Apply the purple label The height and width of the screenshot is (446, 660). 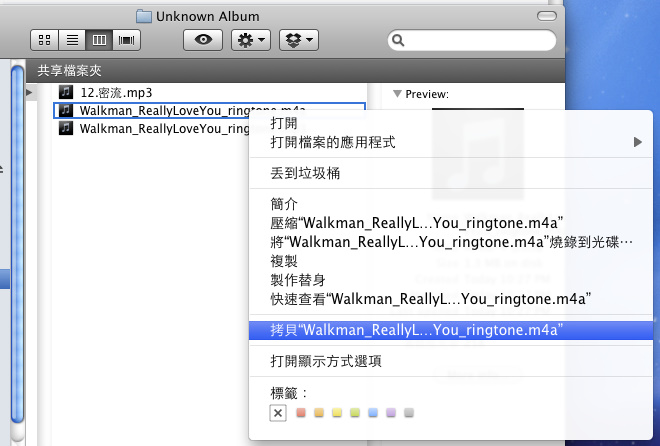[x=391, y=412]
